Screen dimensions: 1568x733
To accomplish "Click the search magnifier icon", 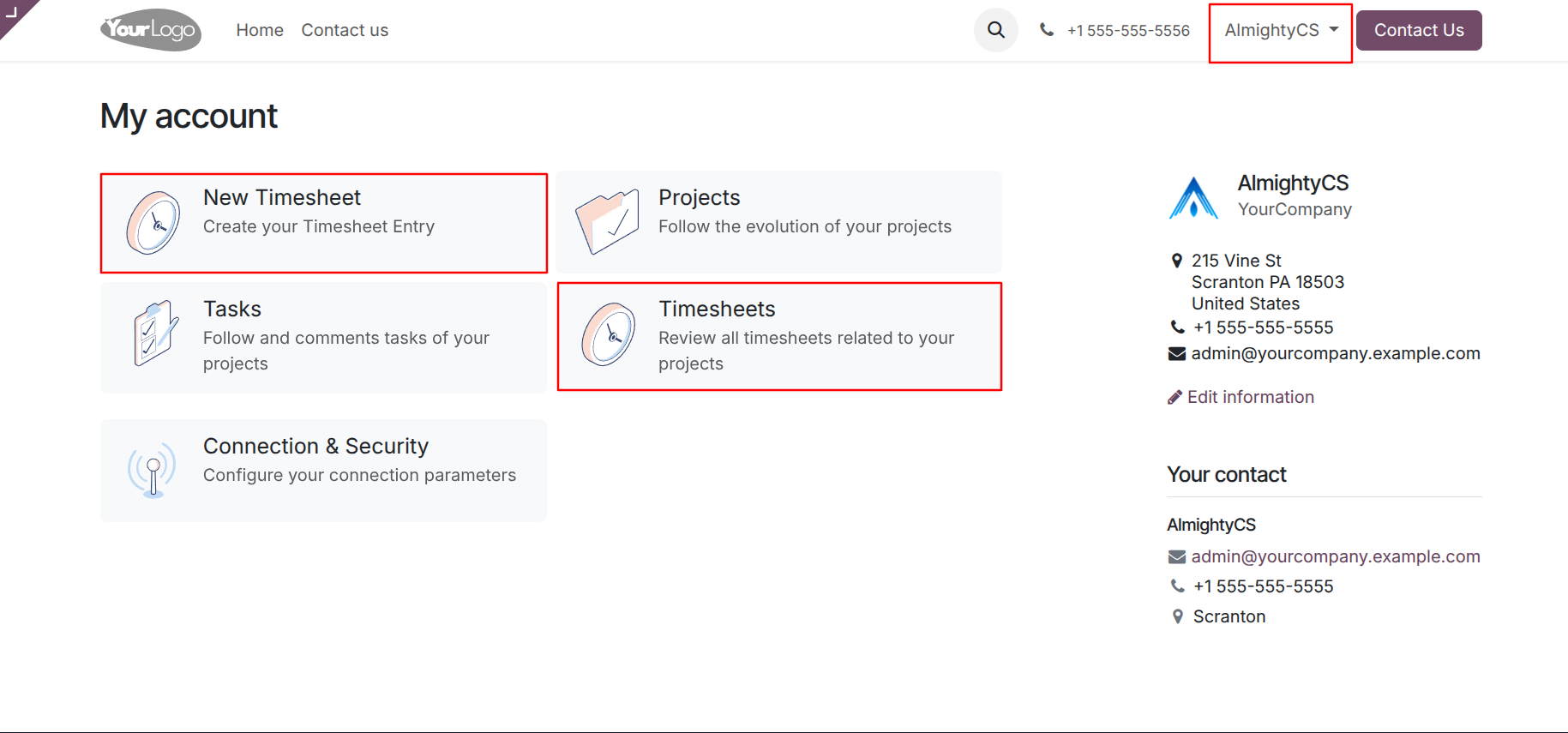I will (995, 30).
